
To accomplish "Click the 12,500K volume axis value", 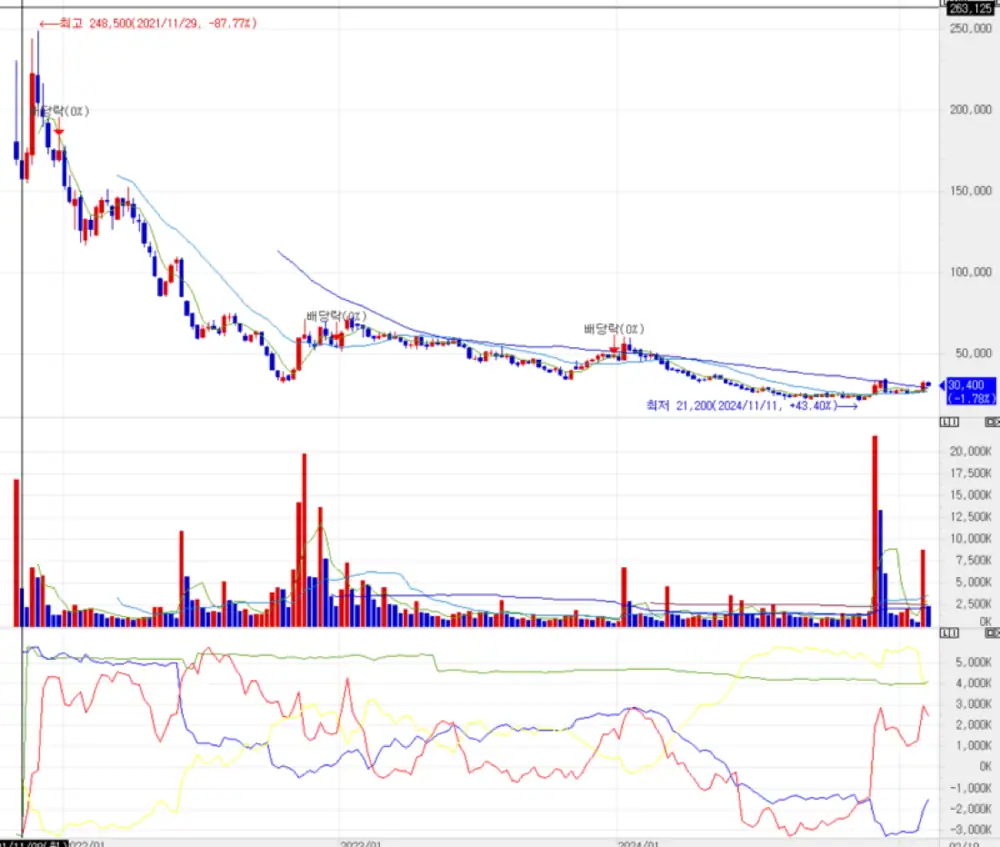I will pos(971,517).
